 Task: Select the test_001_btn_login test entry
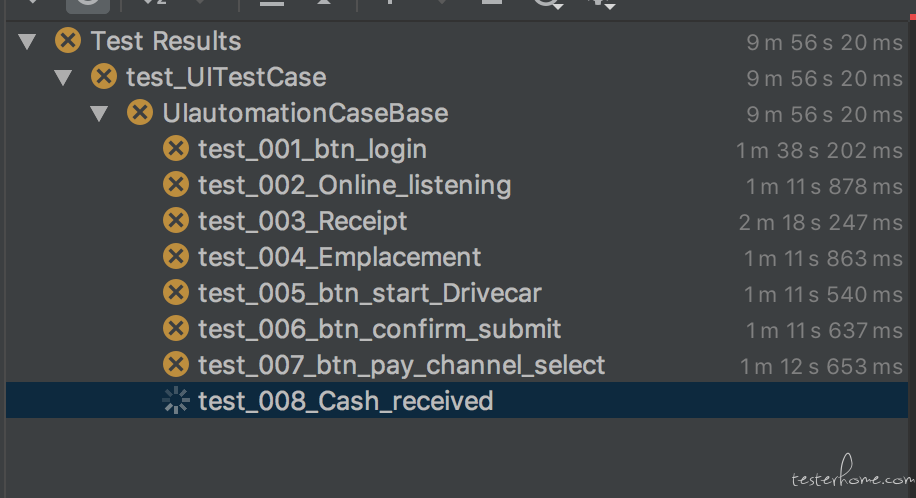tap(313, 149)
